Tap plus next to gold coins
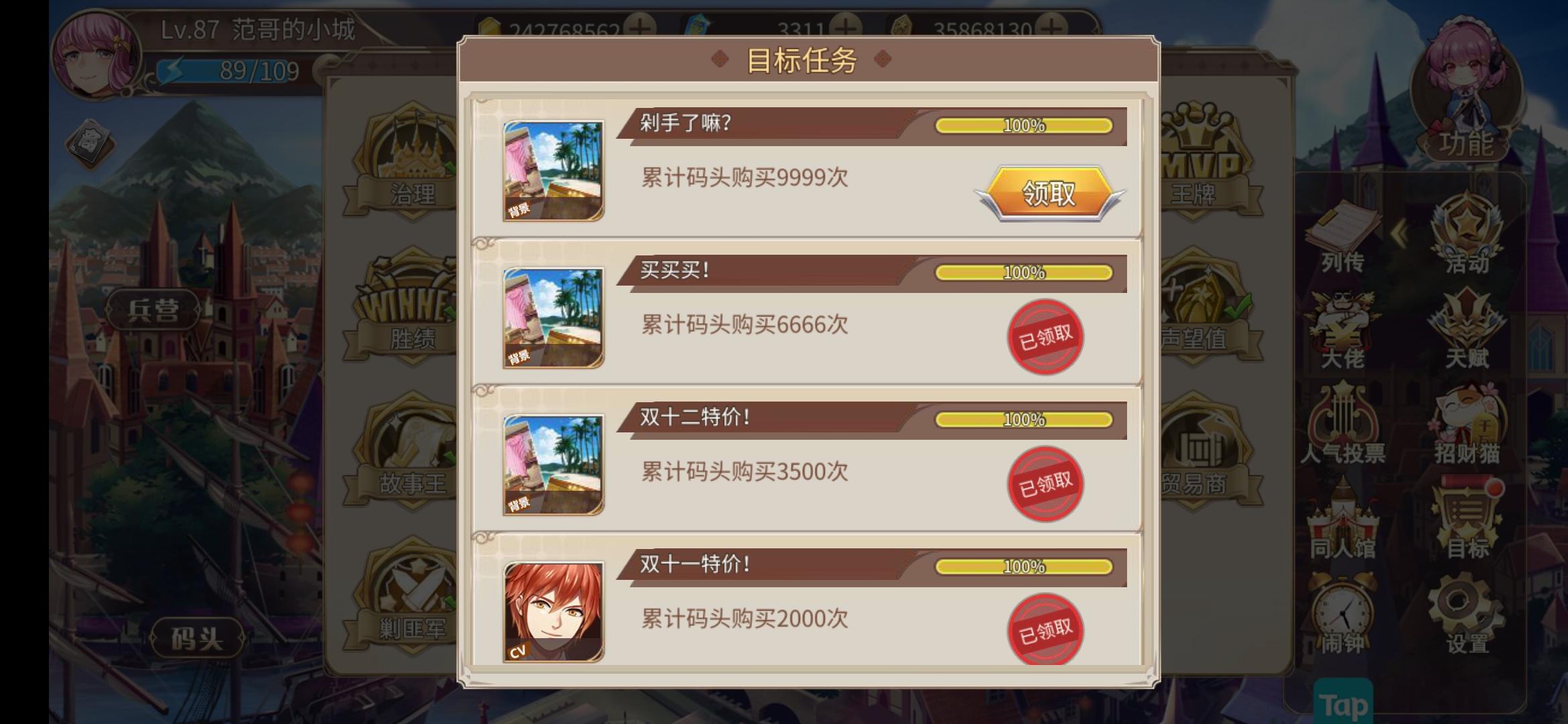The height and width of the screenshot is (724, 1568). coord(640,28)
